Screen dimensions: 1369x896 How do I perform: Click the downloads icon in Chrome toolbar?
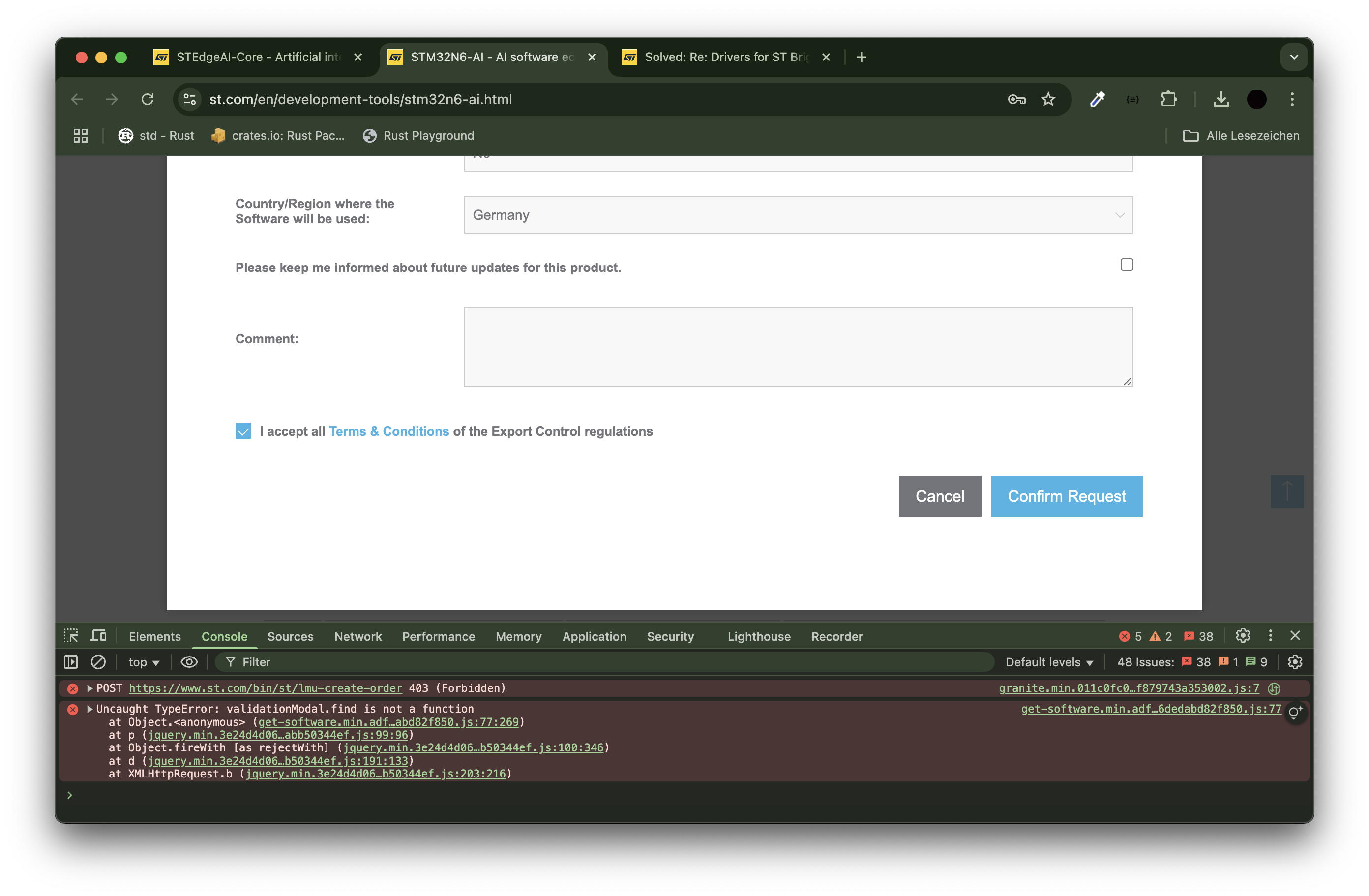click(x=1220, y=99)
